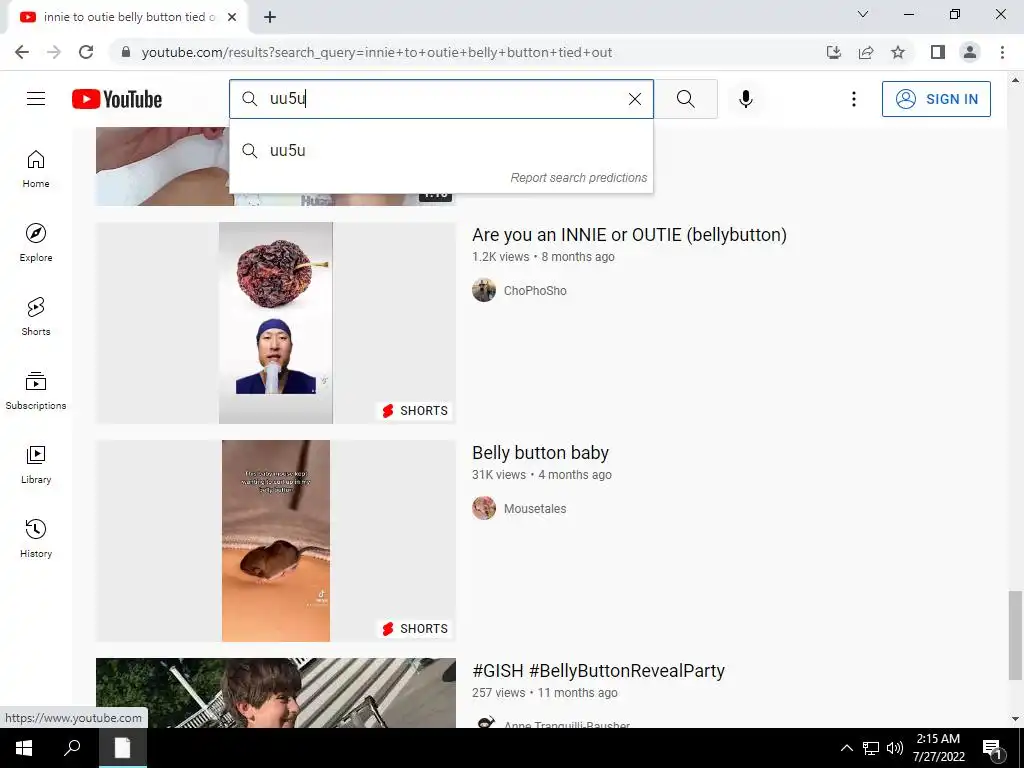Image resolution: width=1024 pixels, height=768 pixels.
Task: Open 'Are you an INNIE or OUTIE' video title
Action: [x=630, y=235]
